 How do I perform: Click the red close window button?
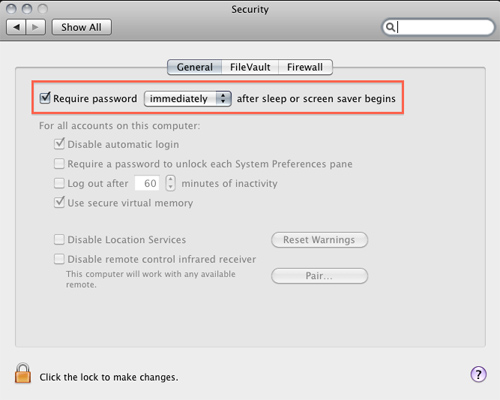11,9
